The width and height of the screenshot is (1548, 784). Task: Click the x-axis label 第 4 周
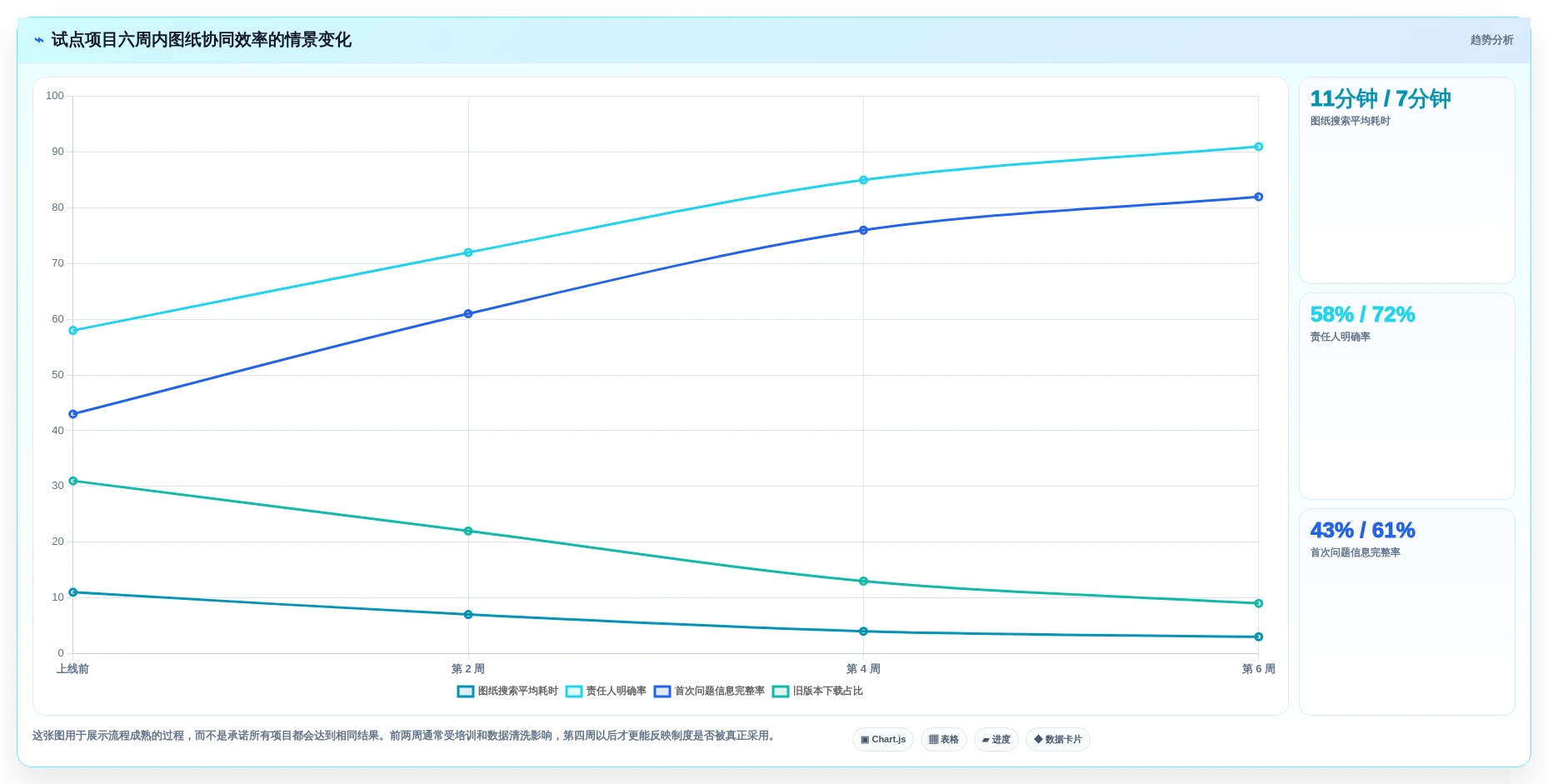(863, 669)
